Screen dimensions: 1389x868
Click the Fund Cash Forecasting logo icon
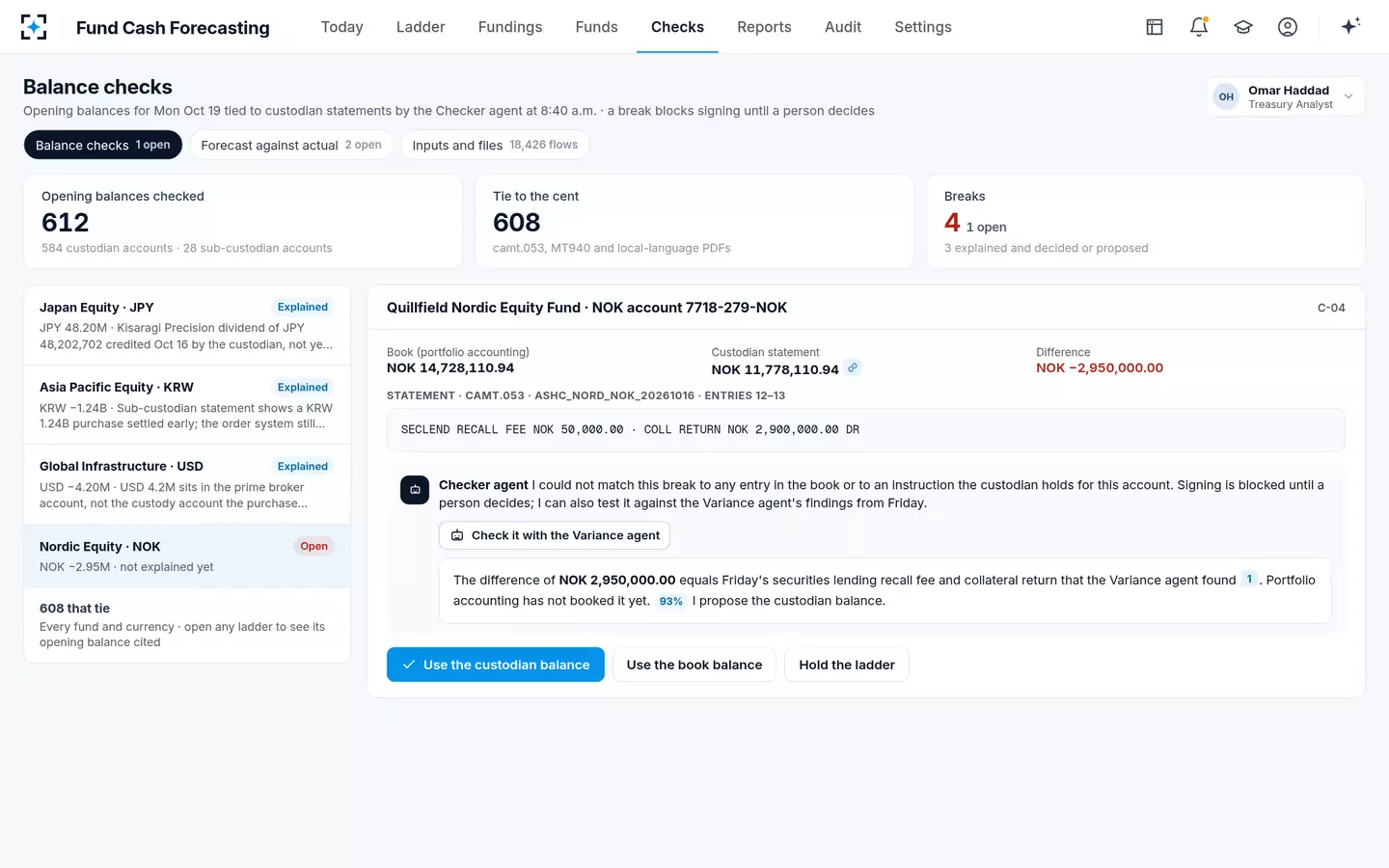pos(34,27)
